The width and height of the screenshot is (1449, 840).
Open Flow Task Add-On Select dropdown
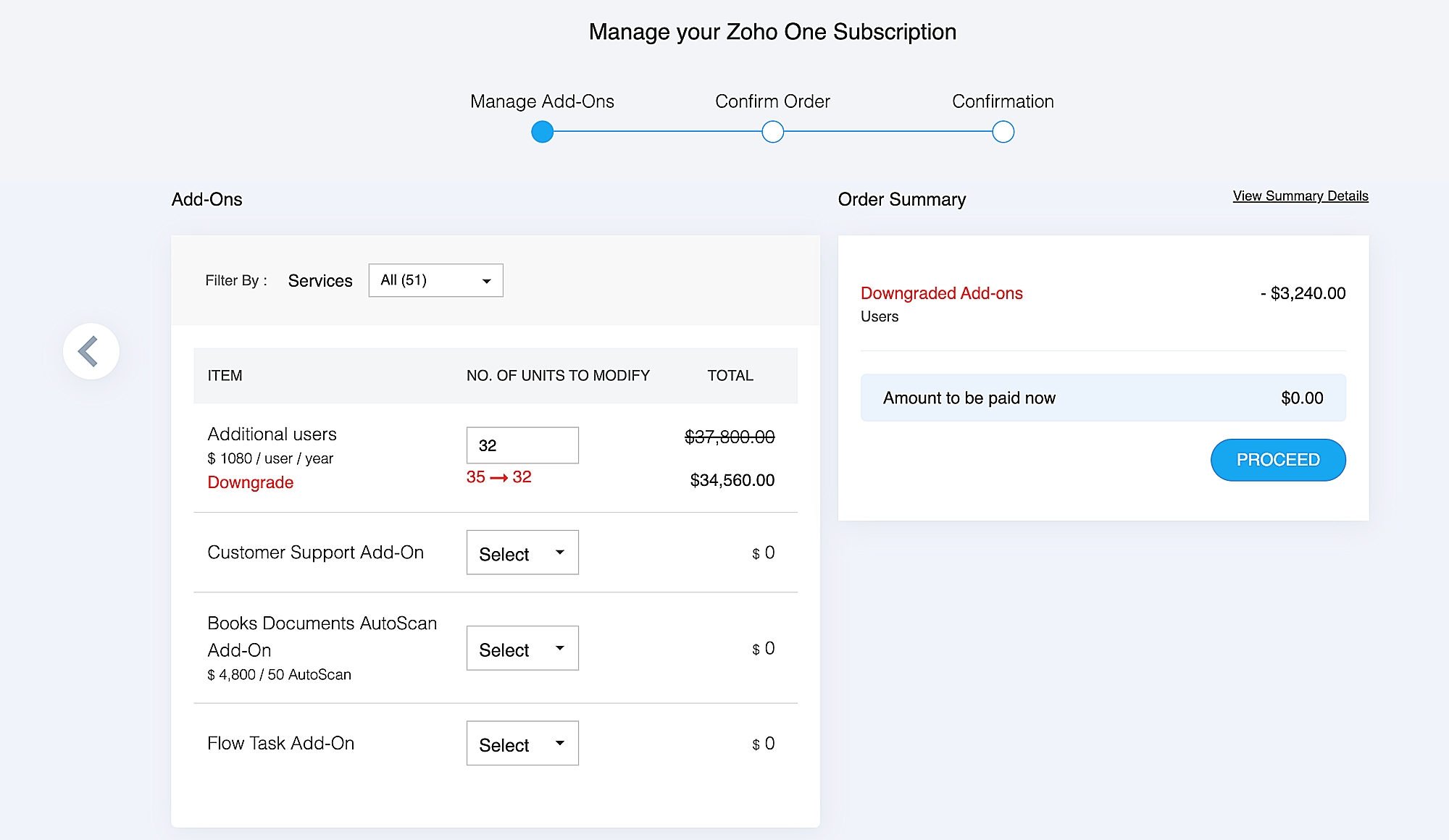point(522,743)
